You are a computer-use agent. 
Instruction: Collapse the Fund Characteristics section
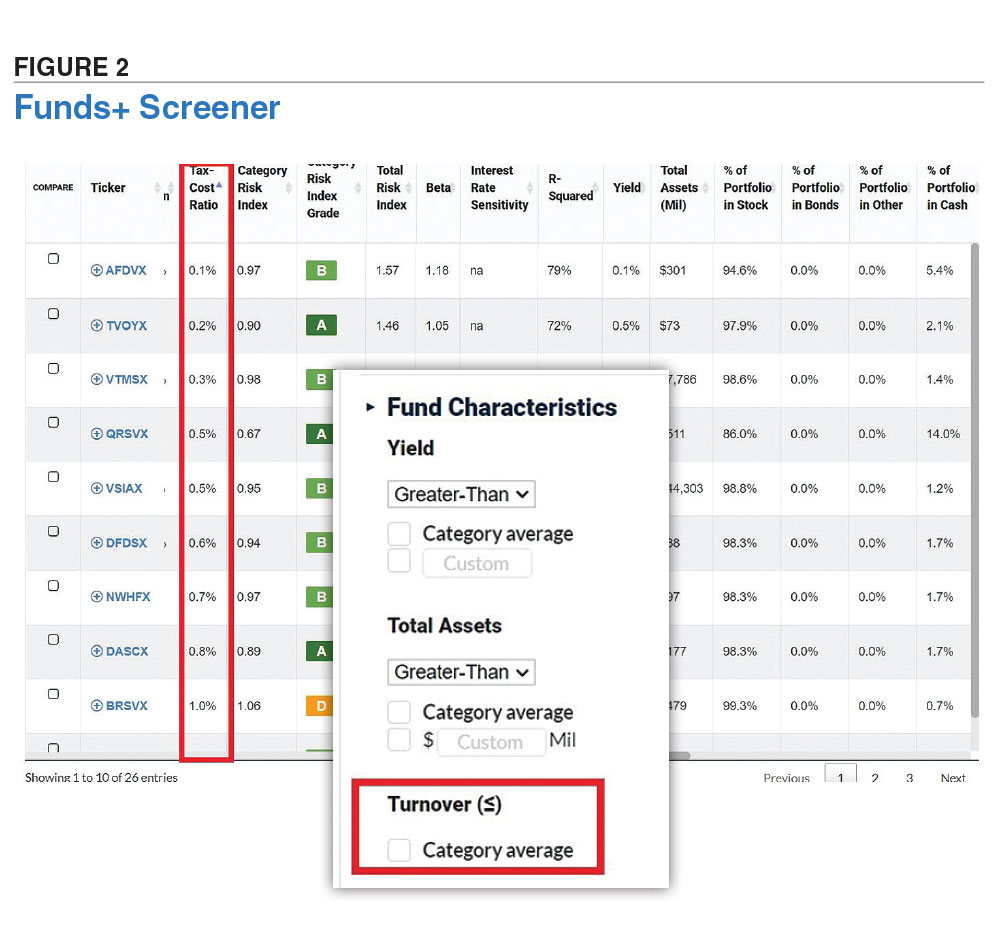click(370, 408)
